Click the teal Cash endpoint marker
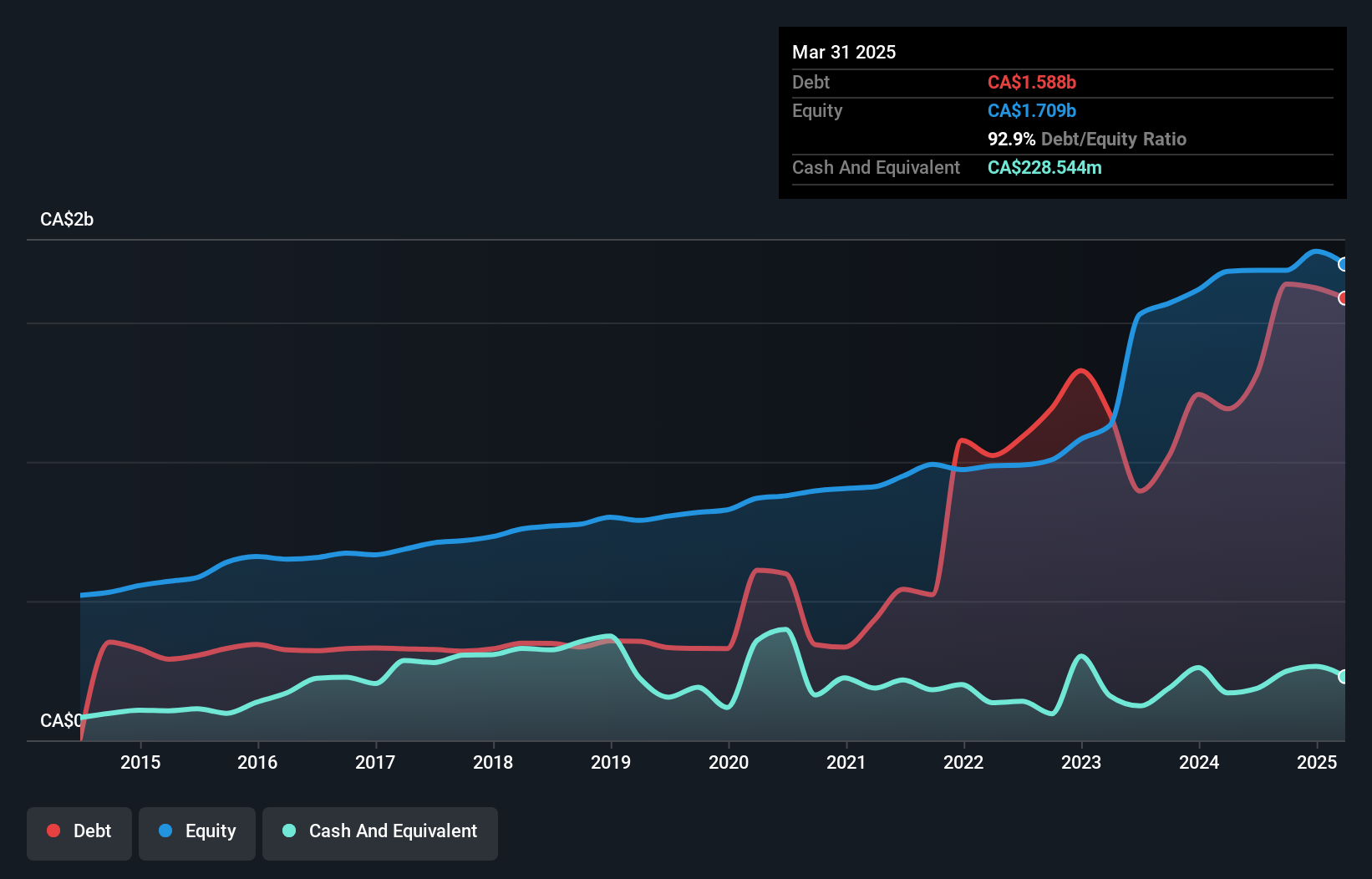Viewport: 1372px width, 879px height. point(1344,677)
